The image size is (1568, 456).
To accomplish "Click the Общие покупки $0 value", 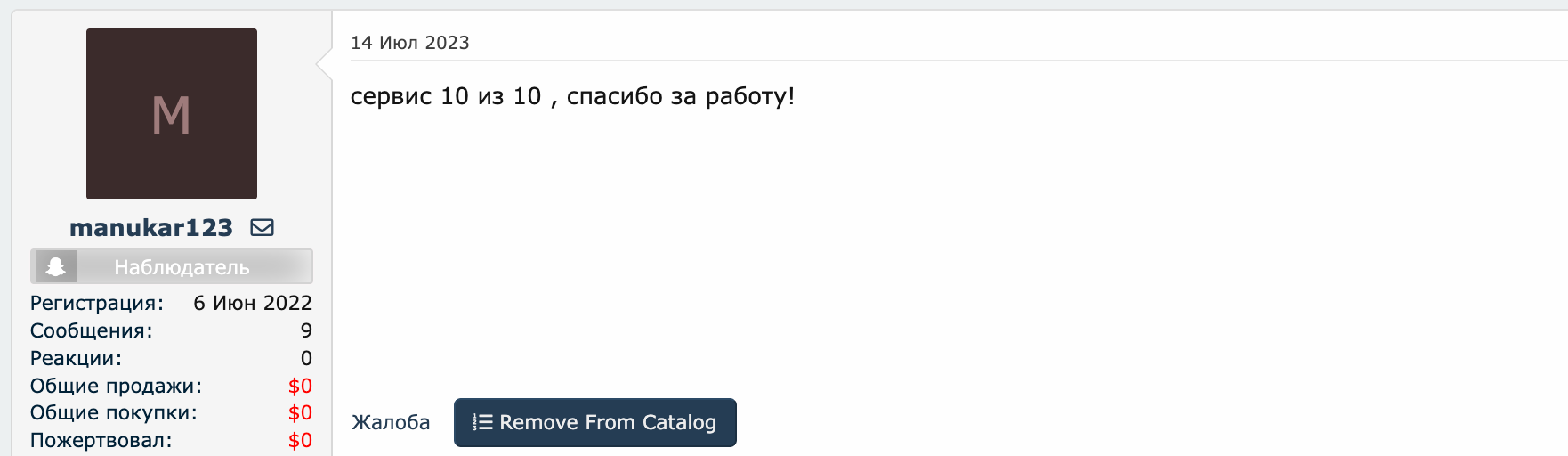I will 300,412.
